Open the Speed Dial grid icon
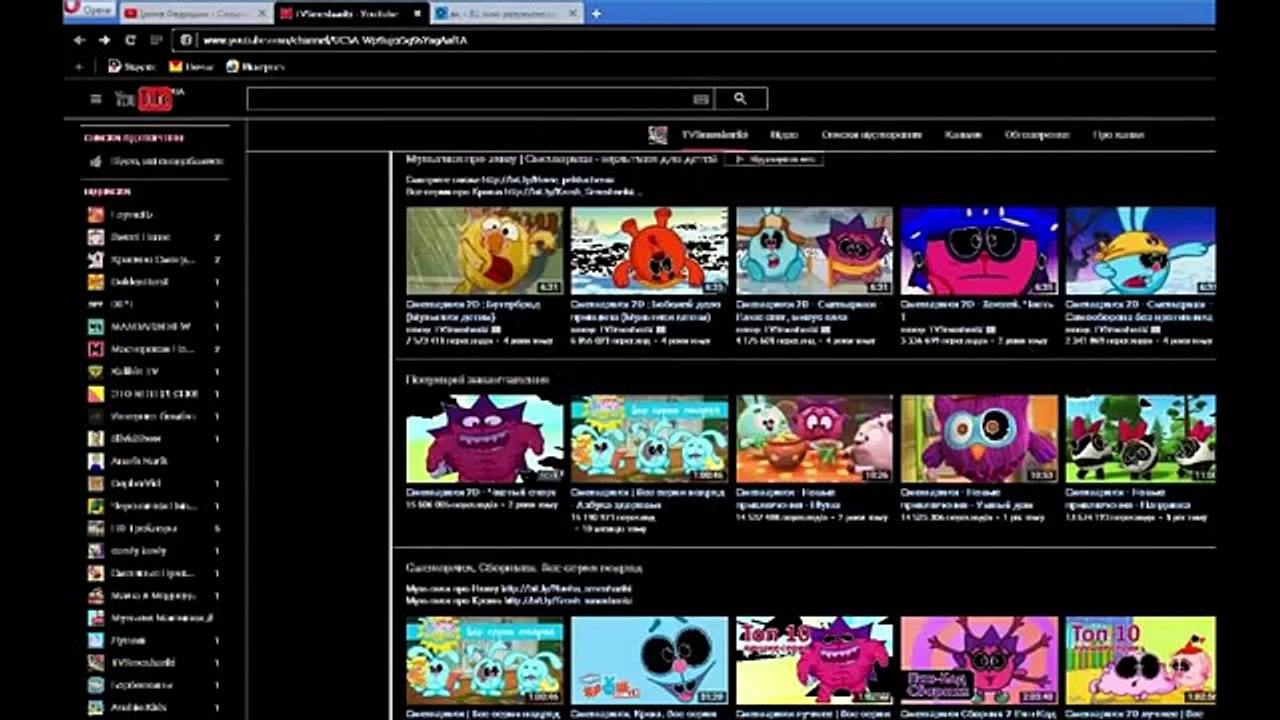 pos(156,40)
